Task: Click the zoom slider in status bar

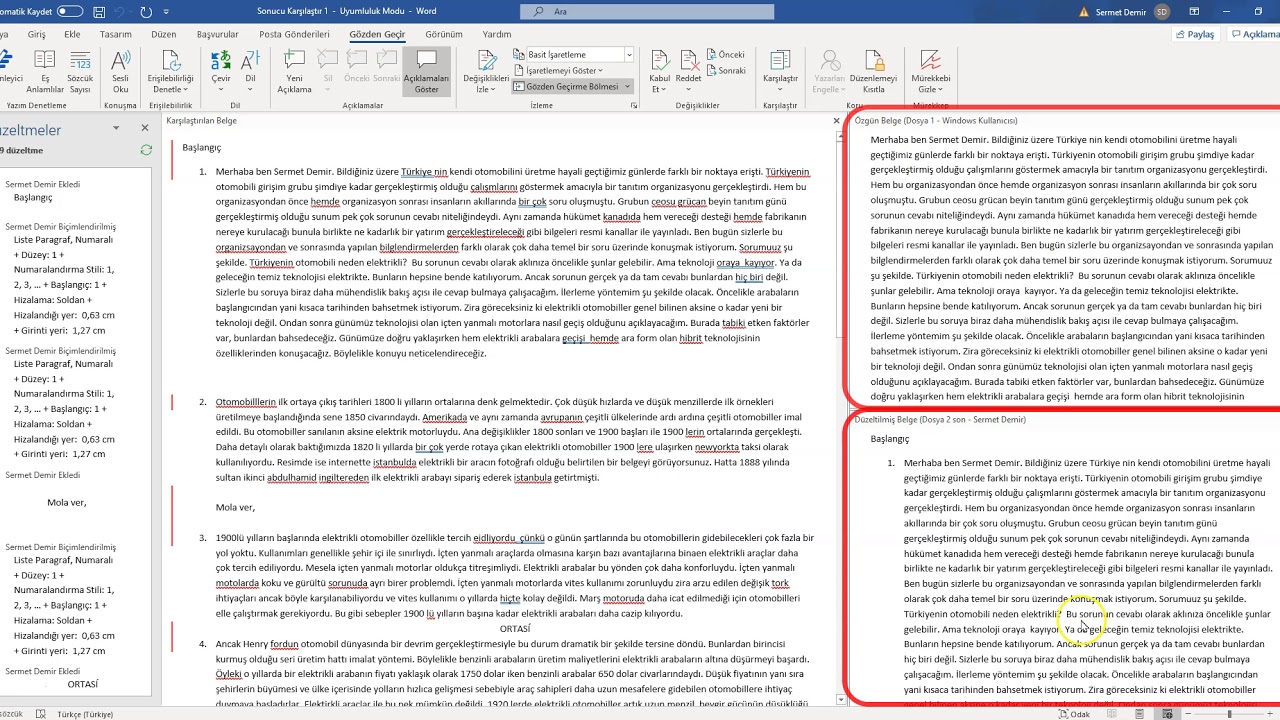Action: [1228, 714]
